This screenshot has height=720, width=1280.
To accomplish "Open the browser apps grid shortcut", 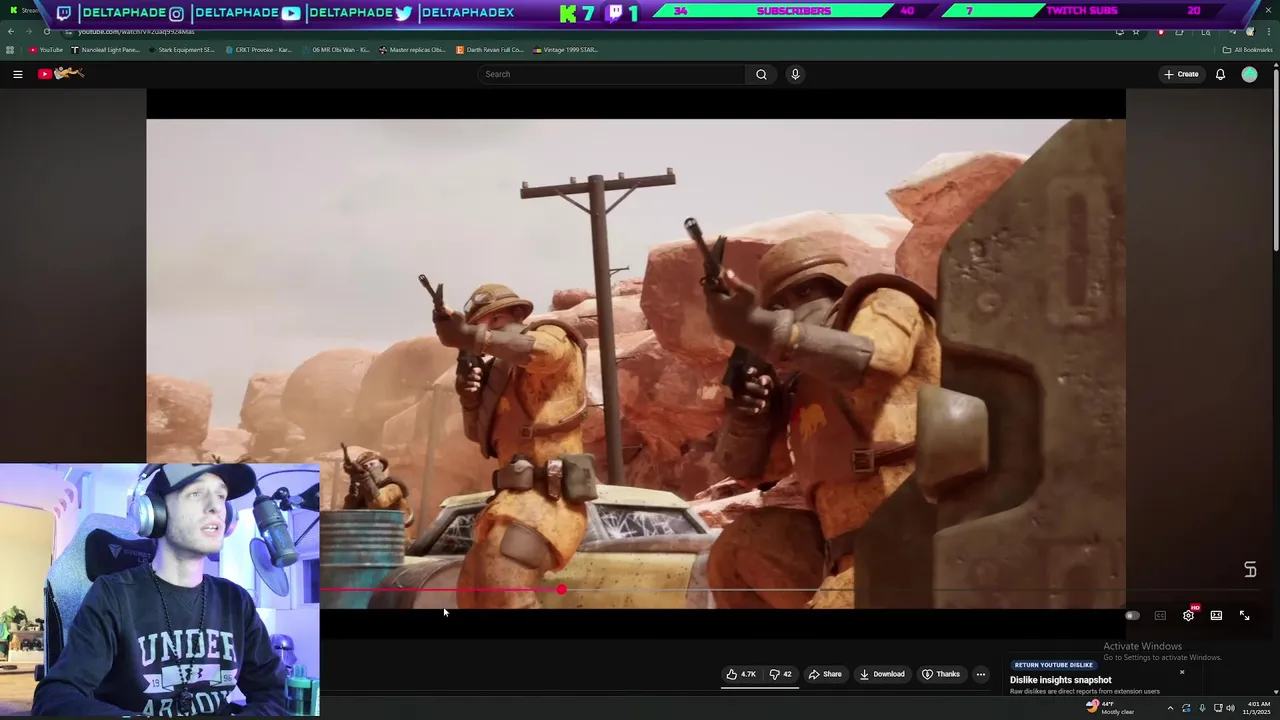I will pos(10,50).
